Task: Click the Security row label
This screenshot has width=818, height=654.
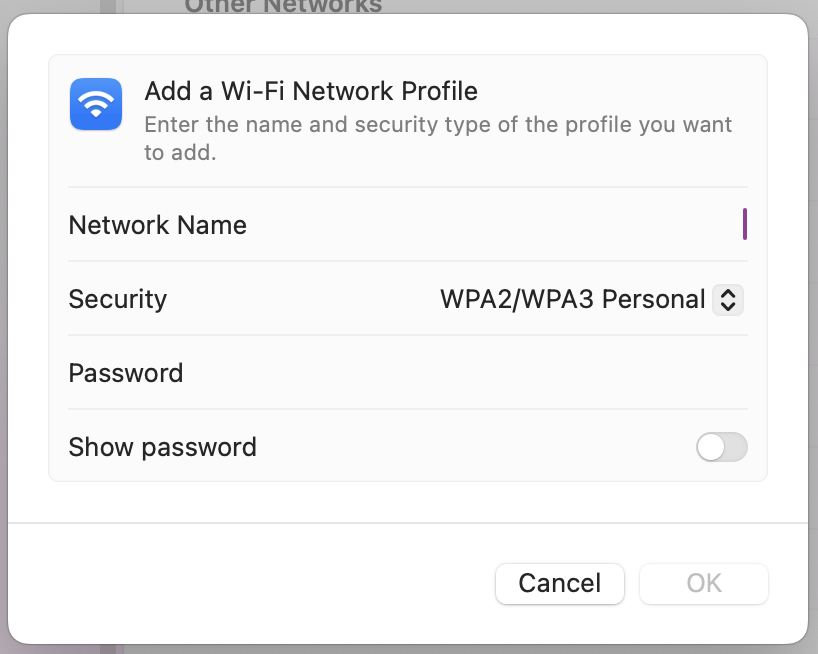Action: pos(117,299)
